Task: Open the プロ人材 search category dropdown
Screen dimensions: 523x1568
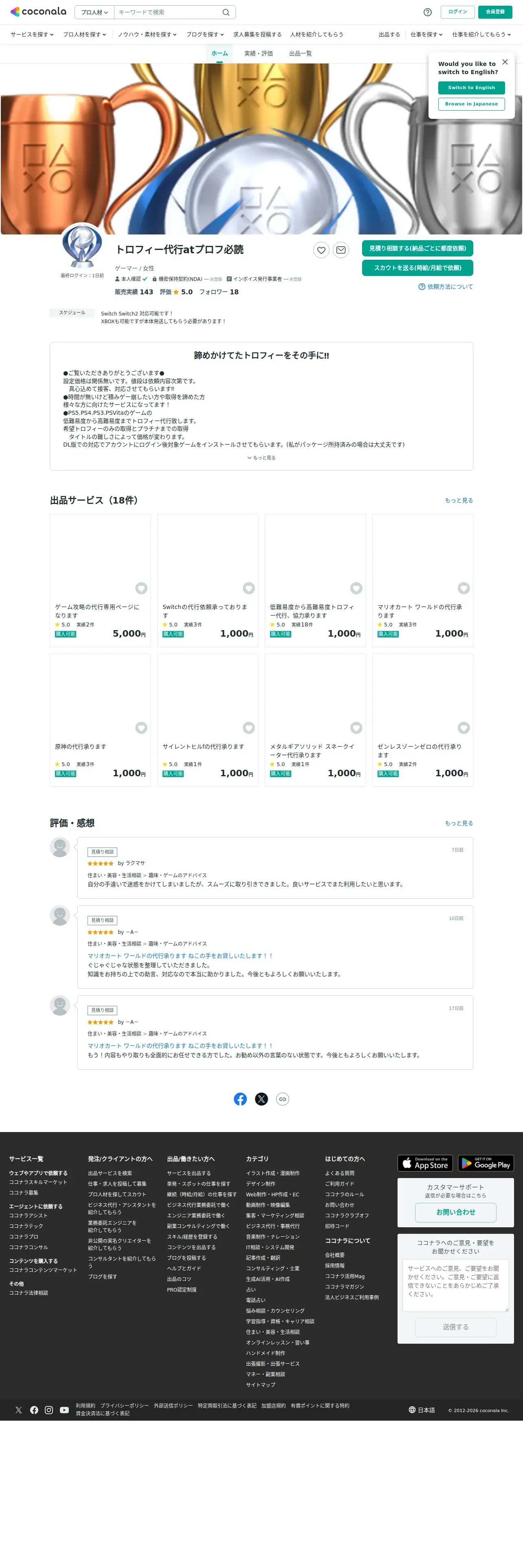Action: [x=94, y=12]
